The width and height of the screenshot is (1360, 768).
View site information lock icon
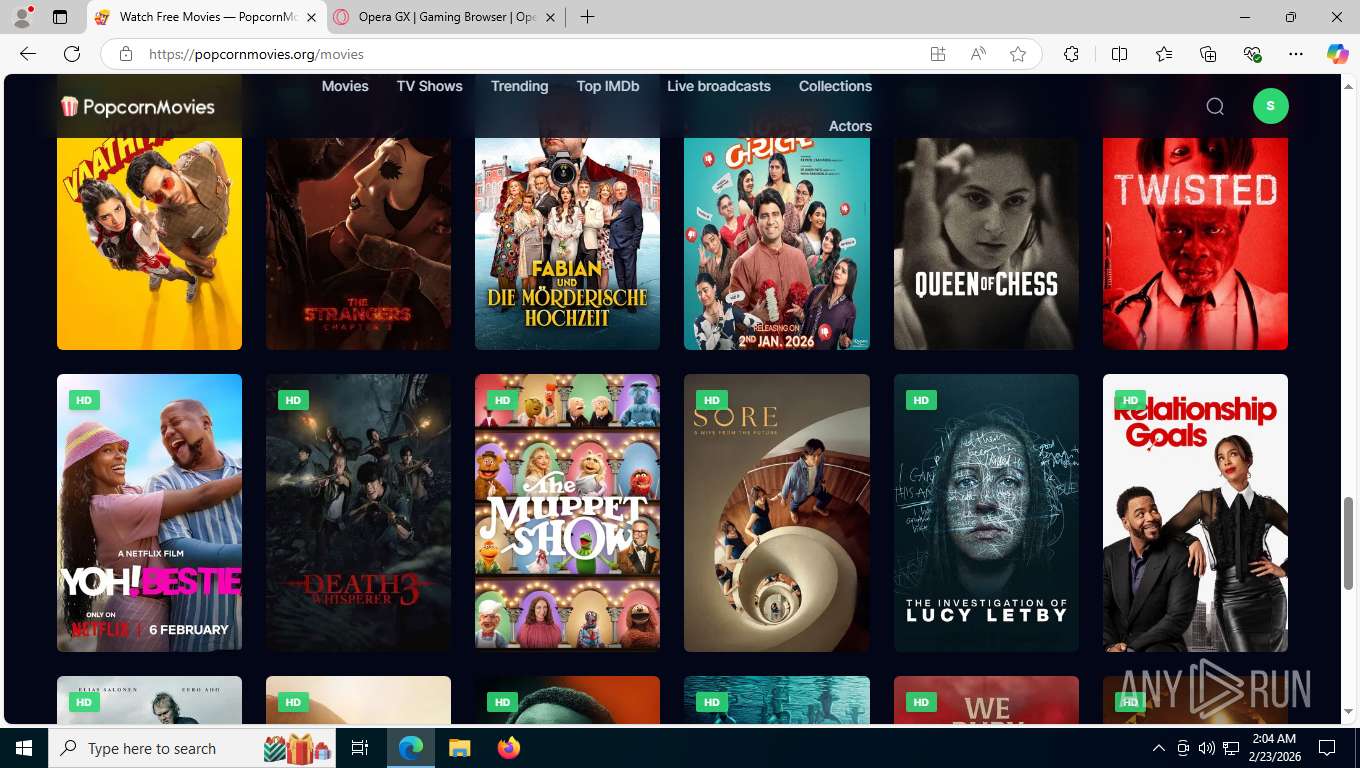pyautogui.click(x=126, y=54)
